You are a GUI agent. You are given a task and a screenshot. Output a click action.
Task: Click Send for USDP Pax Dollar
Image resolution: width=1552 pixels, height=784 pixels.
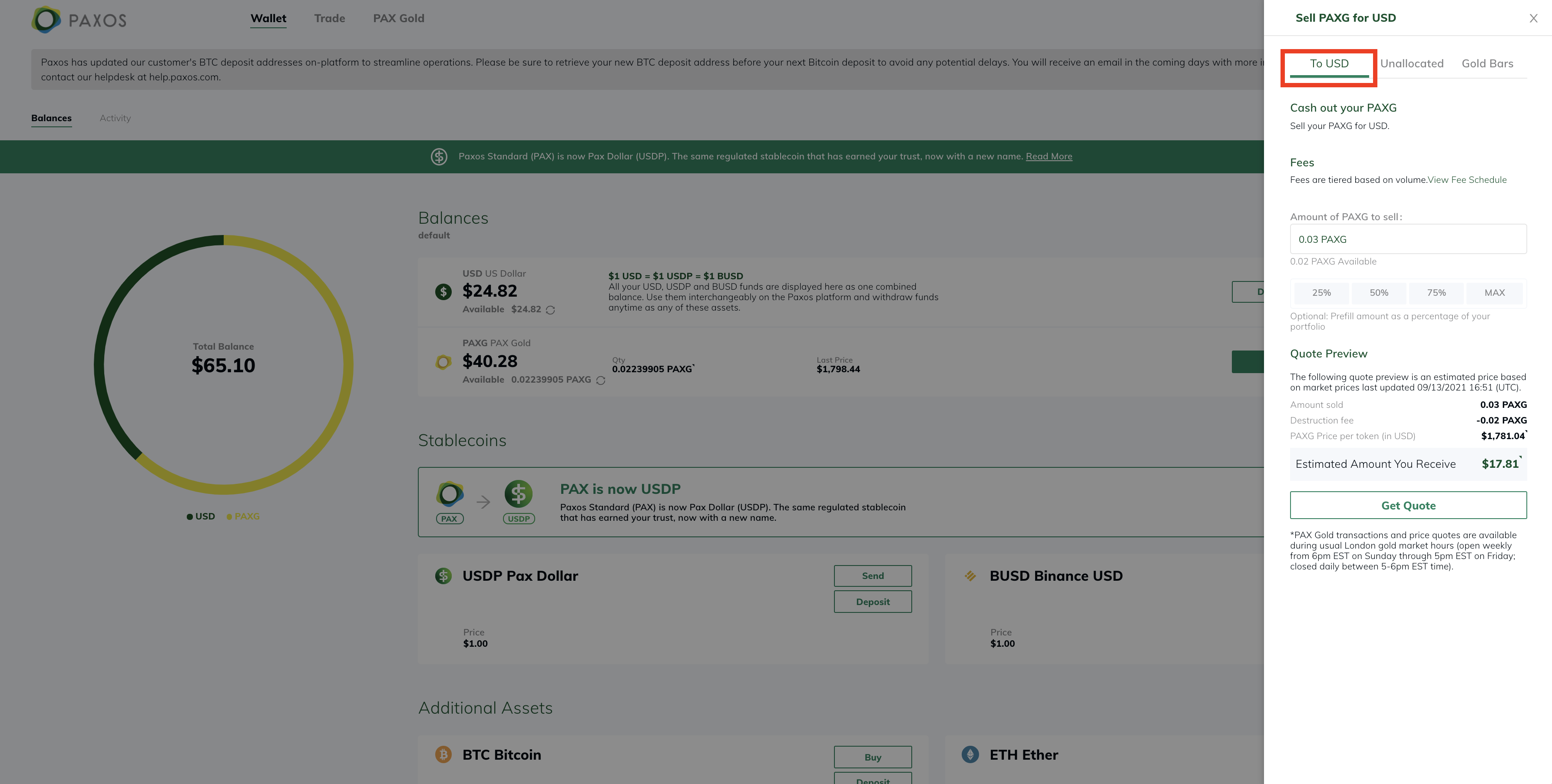(873, 576)
